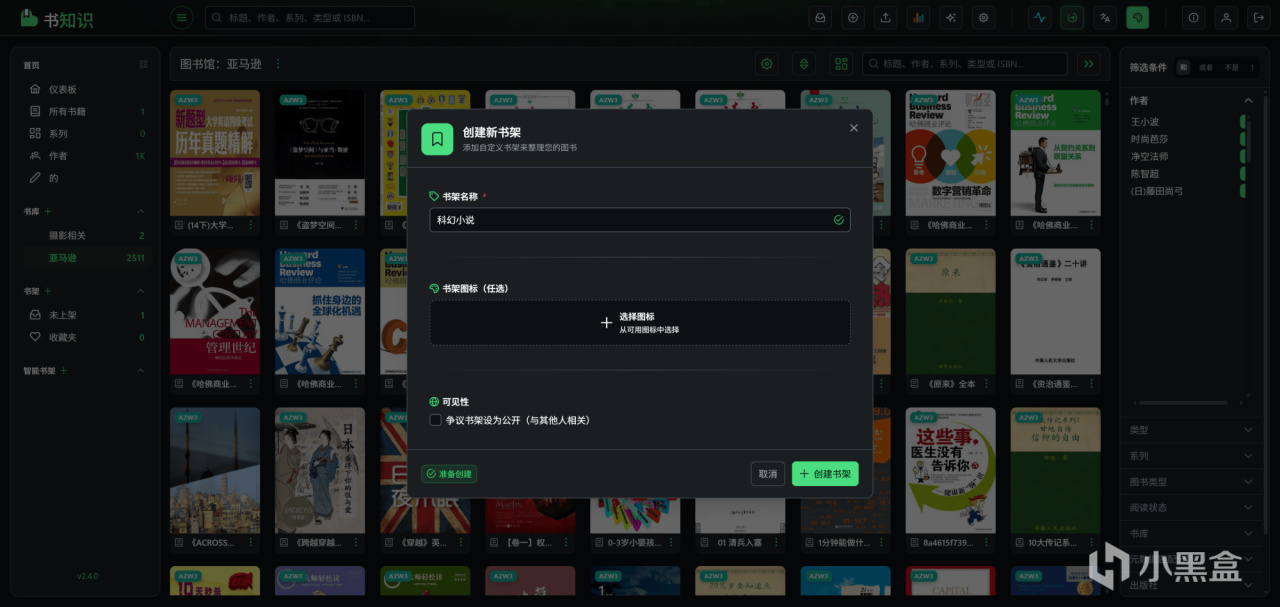The height and width of the screenshot is (607, 1280).
Task: Expand the 图书类型 filter section
Action: click(1190, 482)
